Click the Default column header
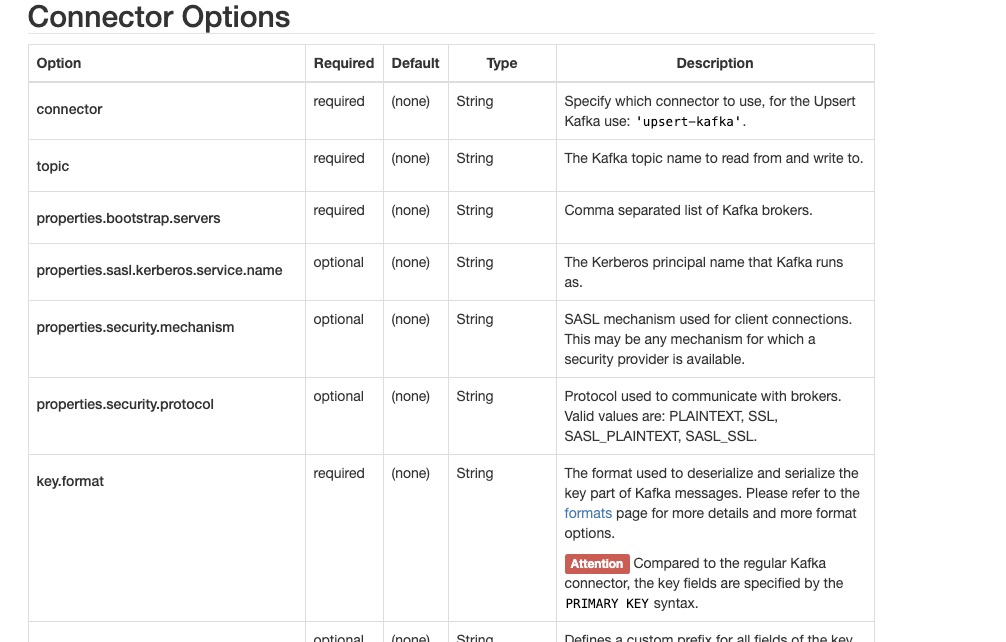 click(x=415, y=63)
